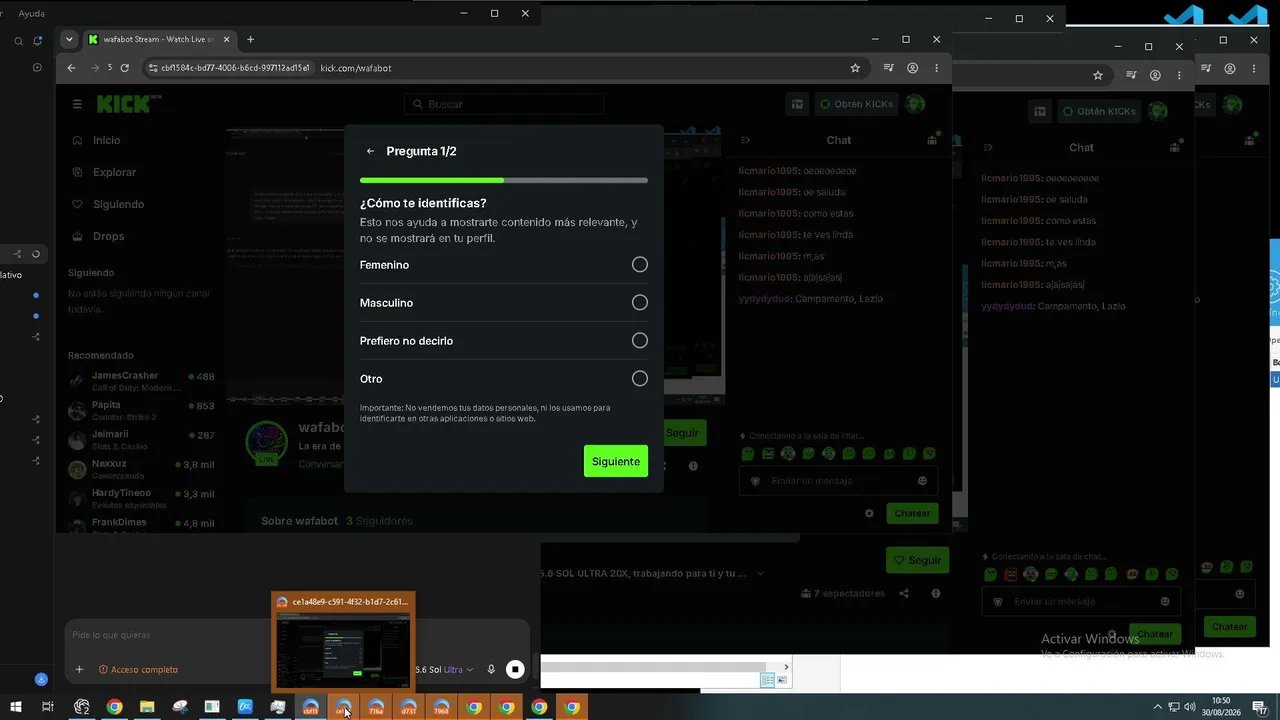
Task: Open the tab search dropdown arrow
Action: (69, 40)
